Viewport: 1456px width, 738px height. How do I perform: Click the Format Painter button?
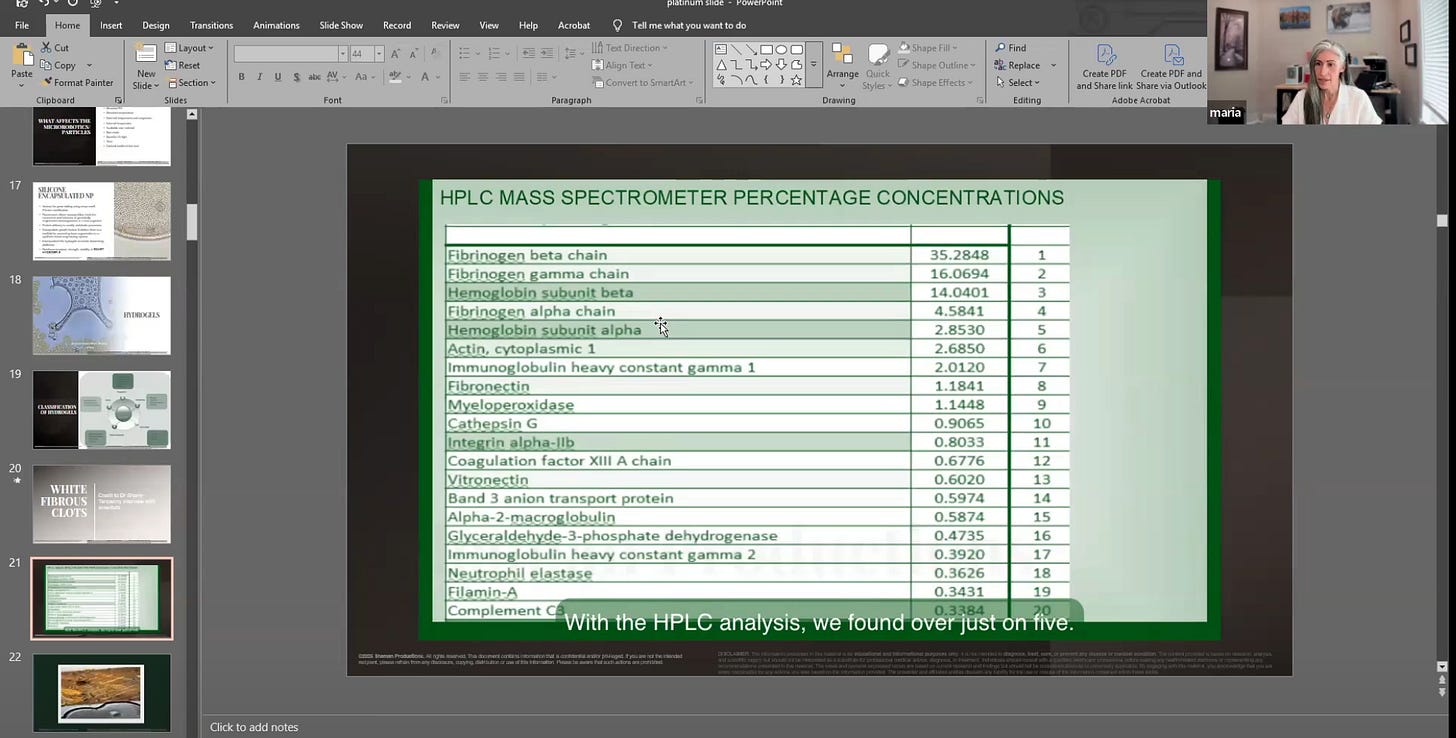76,83
